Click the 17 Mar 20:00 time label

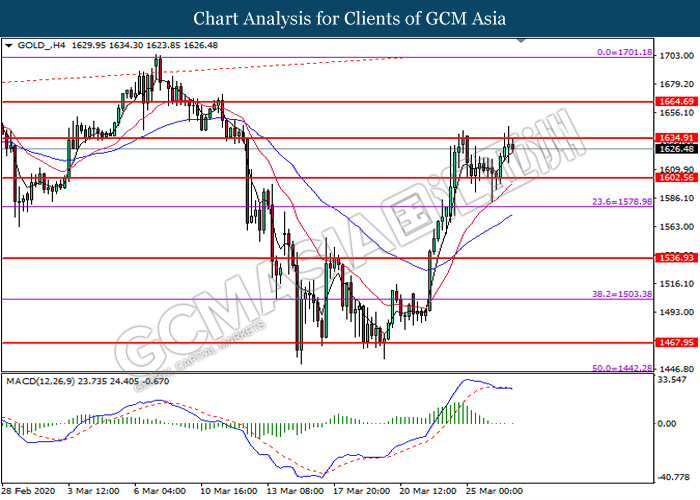click(x=362, y=492)
